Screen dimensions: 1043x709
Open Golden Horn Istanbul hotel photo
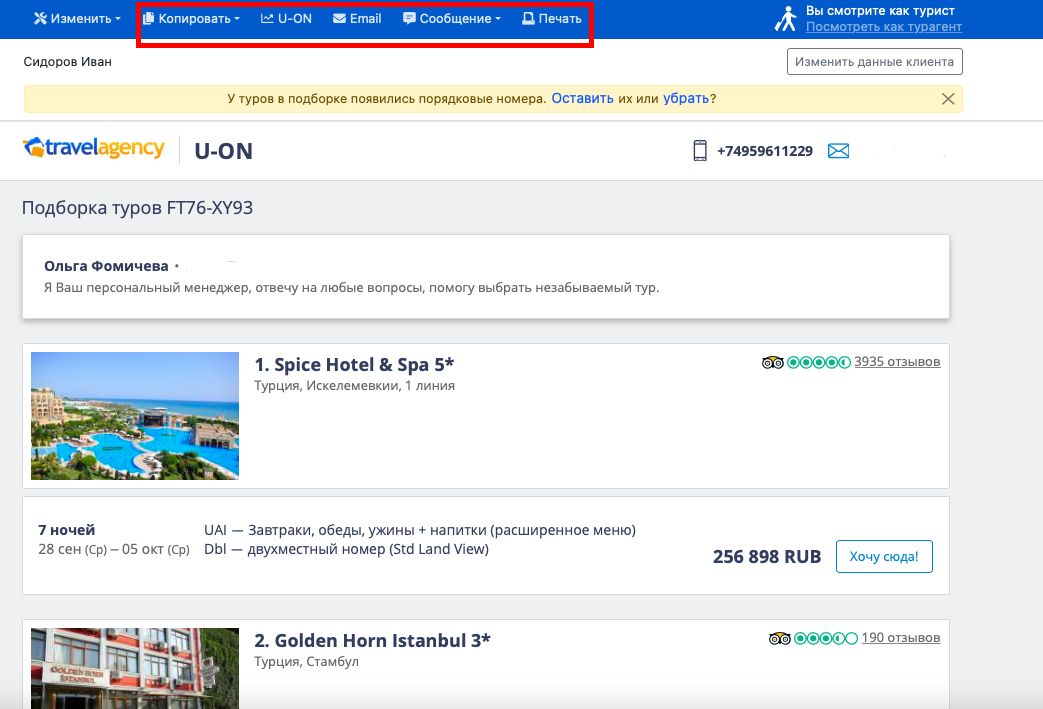coord(135,668)
